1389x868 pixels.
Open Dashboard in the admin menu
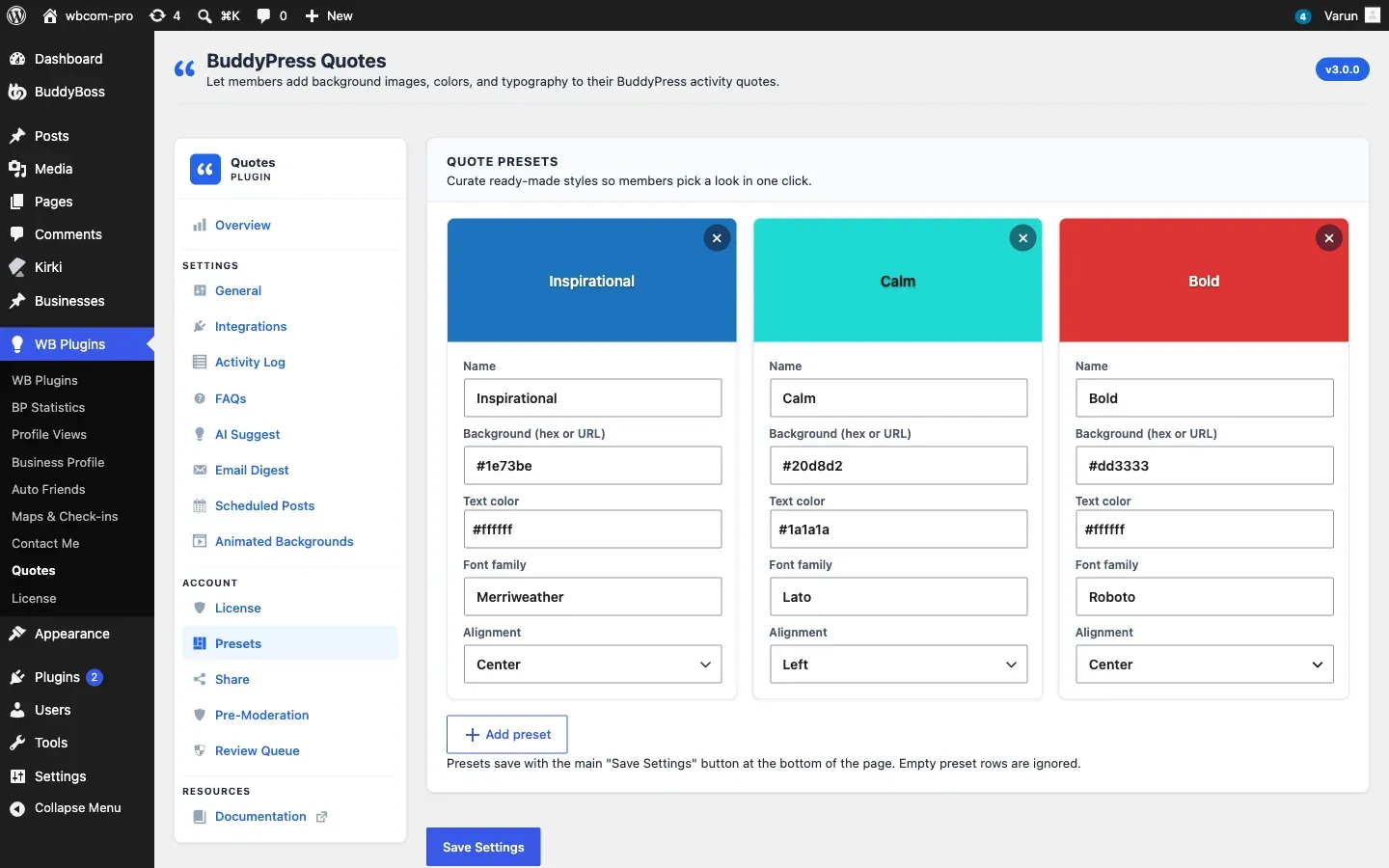(77, 59)
